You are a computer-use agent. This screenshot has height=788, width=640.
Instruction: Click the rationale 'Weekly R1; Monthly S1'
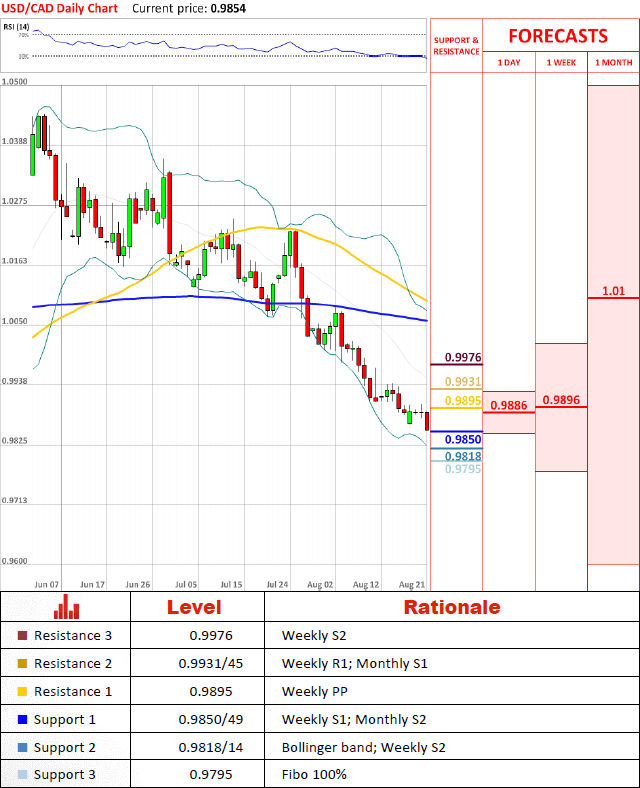355,664
